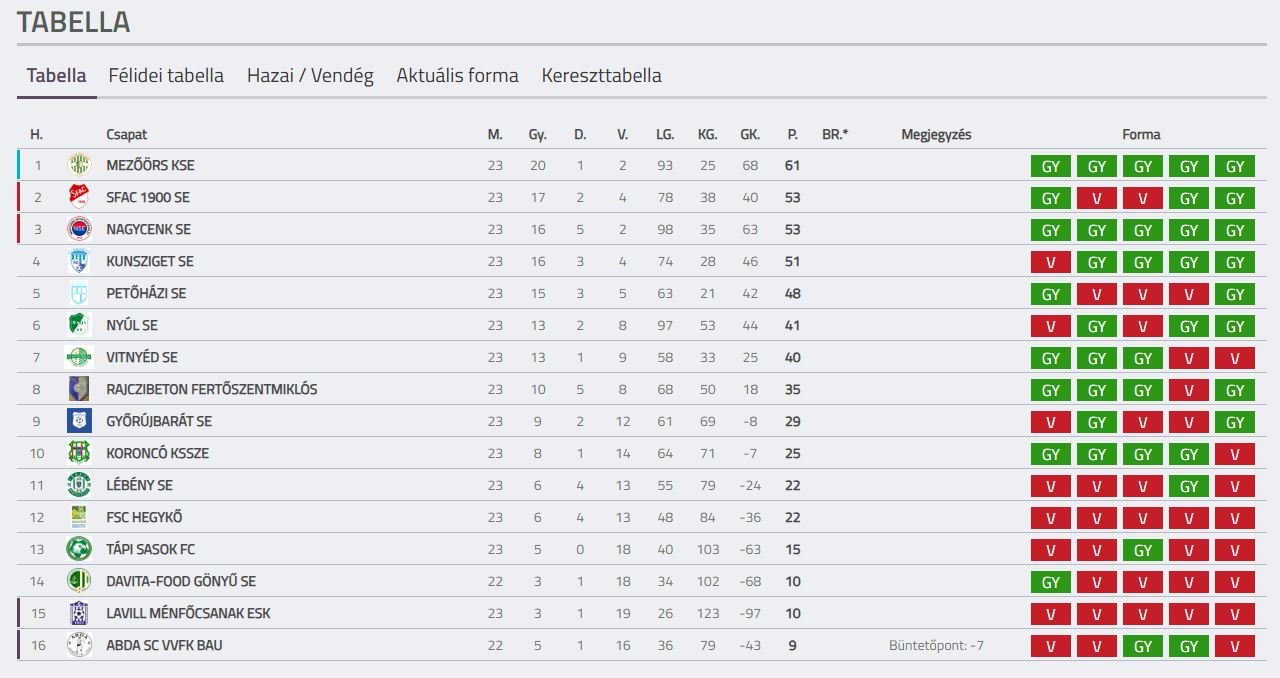
Task: Open the Nagycenk SE club badge
Action: [78, 229]
